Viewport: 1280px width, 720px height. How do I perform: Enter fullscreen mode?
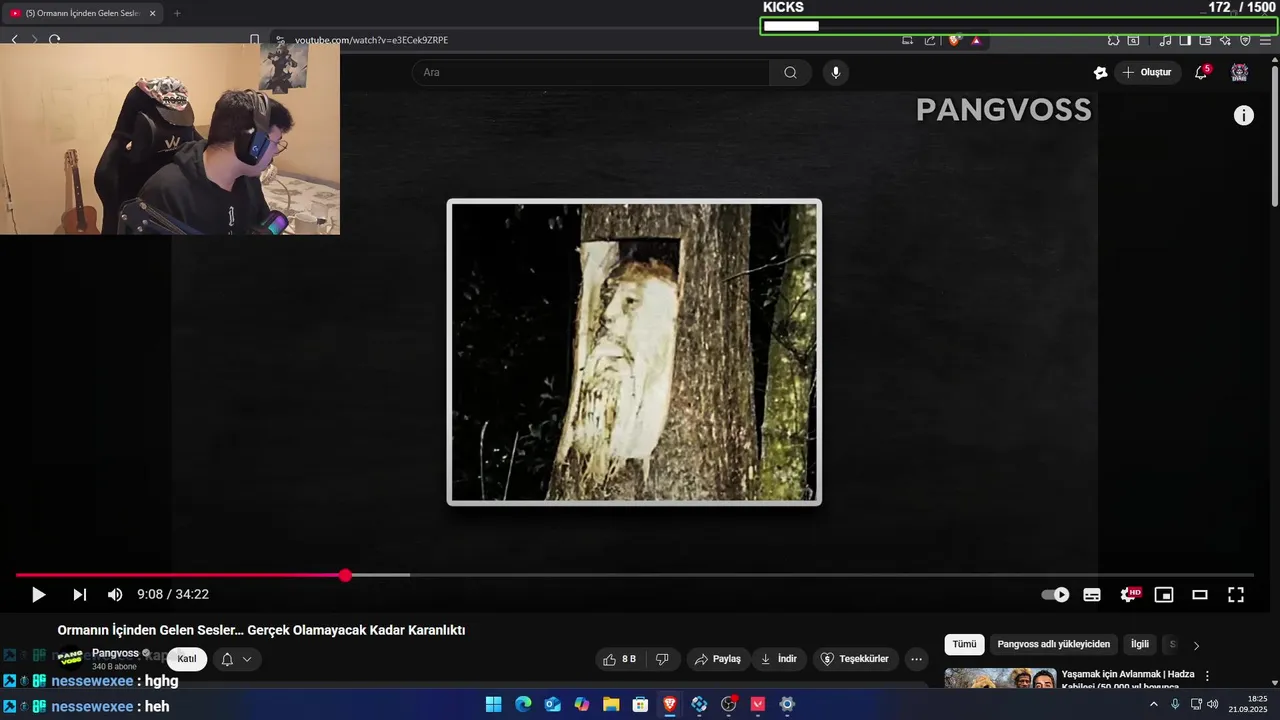pos(1236,595)
